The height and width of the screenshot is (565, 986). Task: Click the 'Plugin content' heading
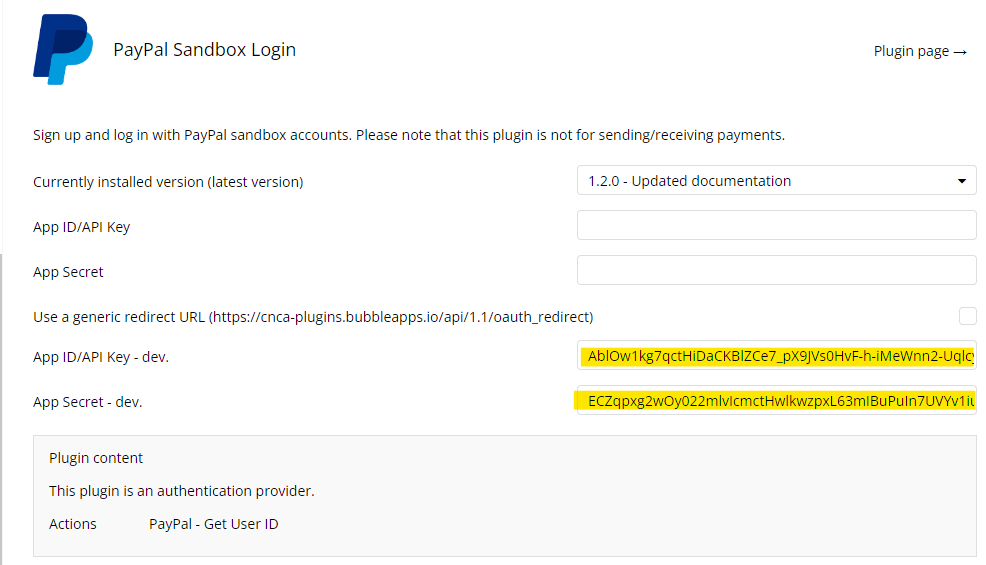[x=96, y=457]
